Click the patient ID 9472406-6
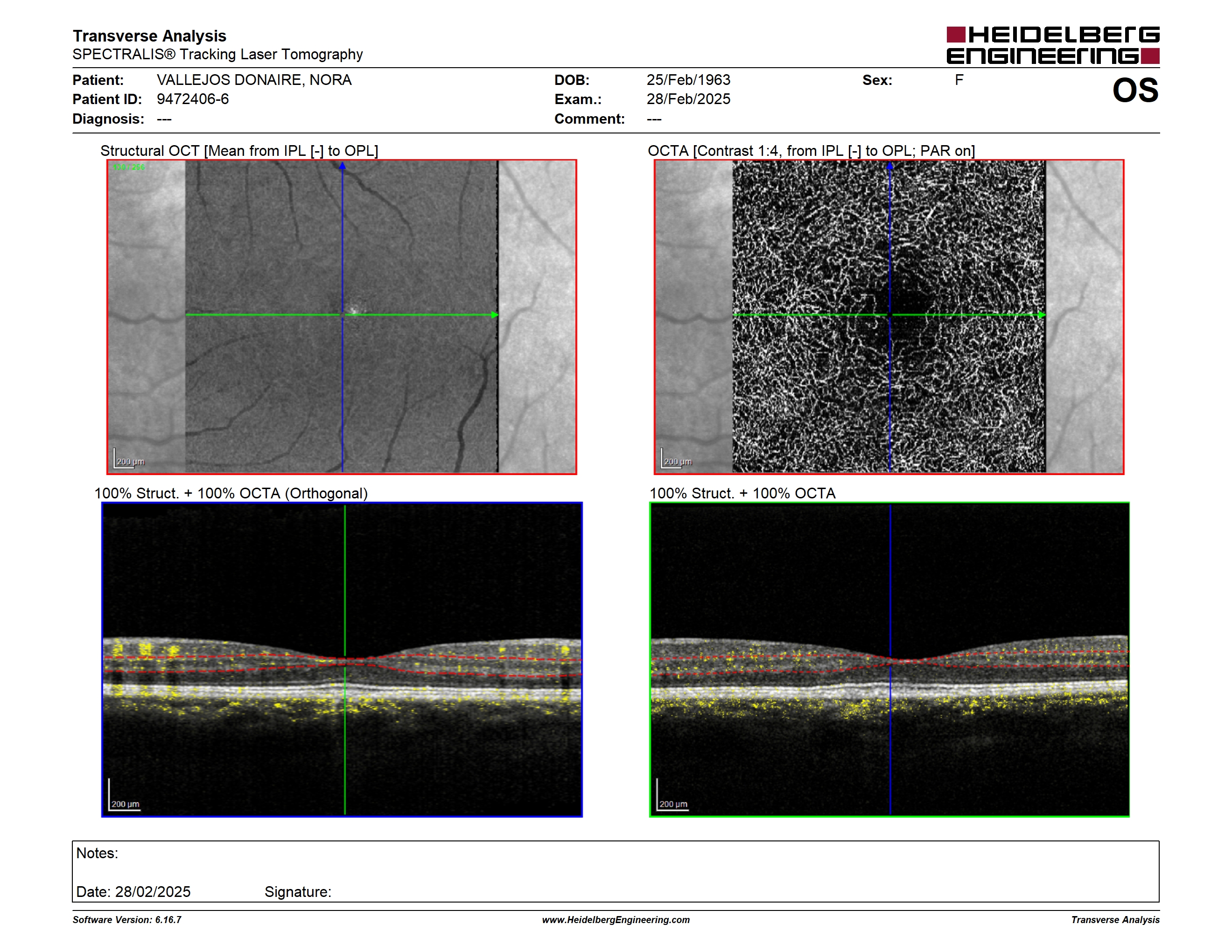 [x=192, y=99]
